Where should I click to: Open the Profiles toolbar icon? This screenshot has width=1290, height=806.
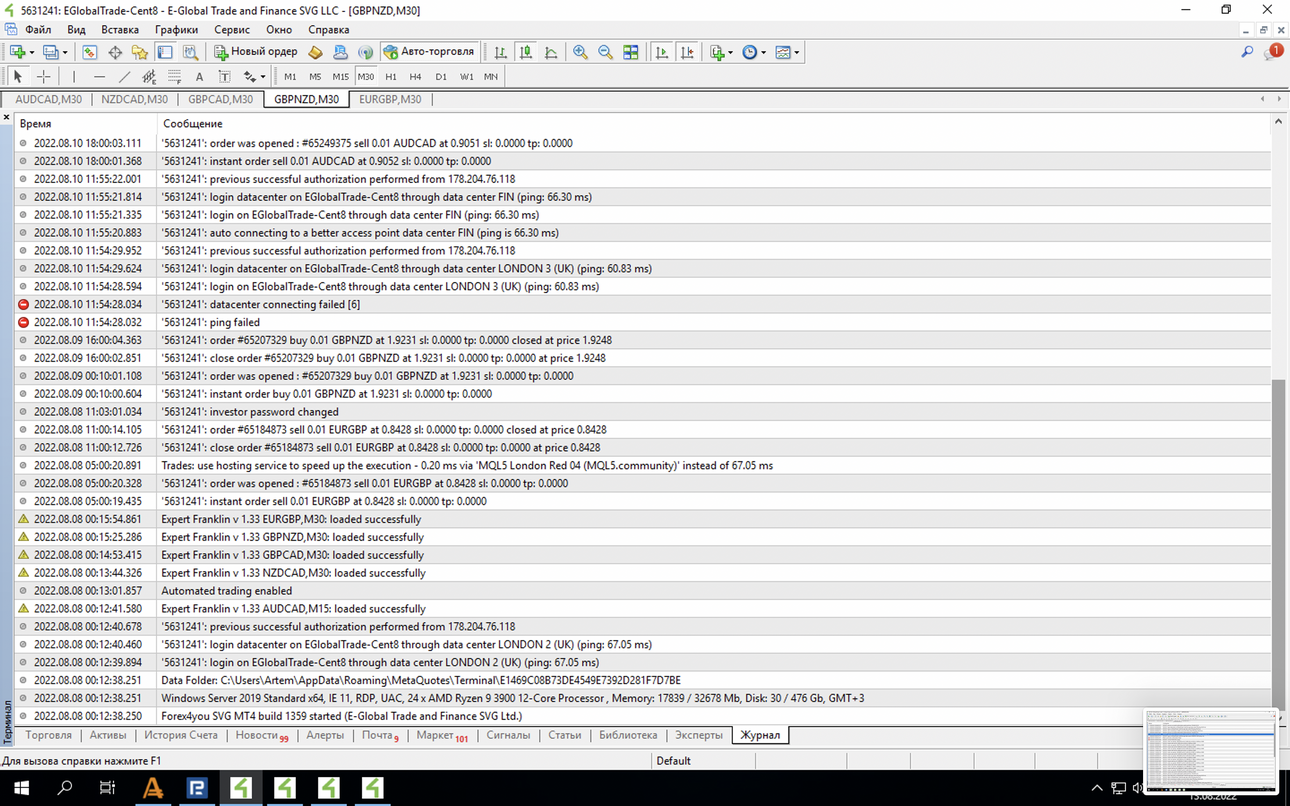coord(51,52)
